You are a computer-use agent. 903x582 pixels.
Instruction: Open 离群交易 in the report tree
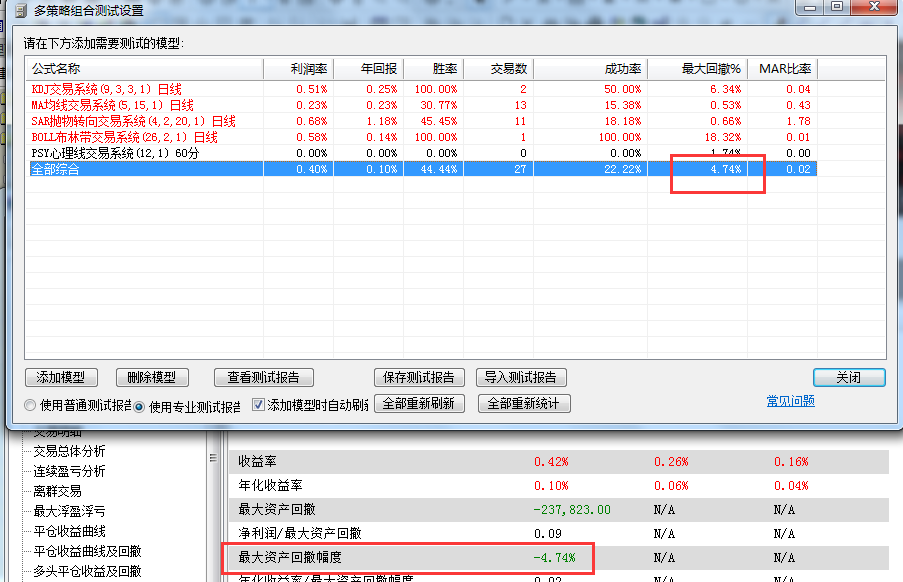pos(57,491)
